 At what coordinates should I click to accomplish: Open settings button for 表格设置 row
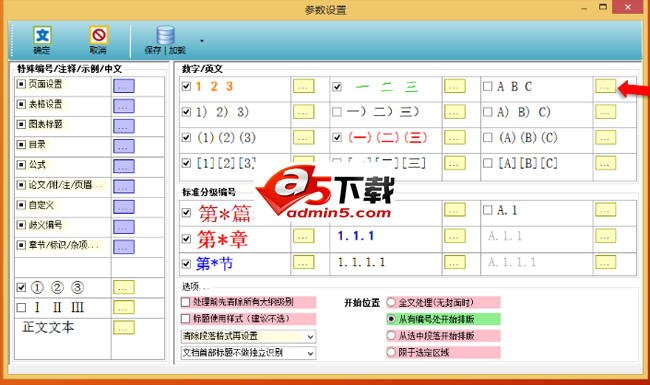(x=124, y=106)
